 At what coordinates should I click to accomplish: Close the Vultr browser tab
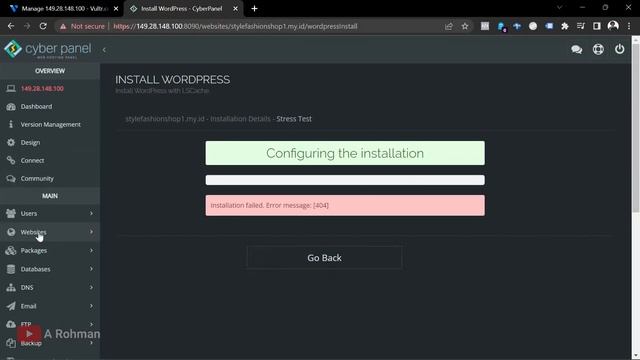116,9
